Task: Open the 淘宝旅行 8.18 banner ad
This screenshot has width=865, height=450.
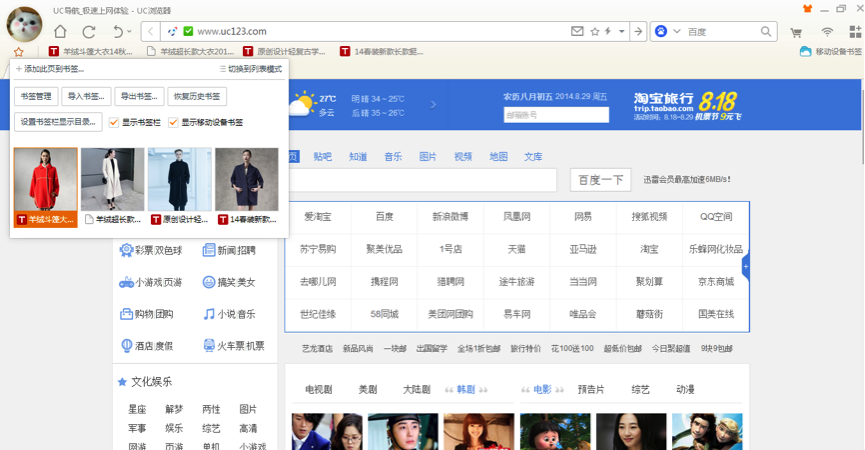Action: [687, 105]
